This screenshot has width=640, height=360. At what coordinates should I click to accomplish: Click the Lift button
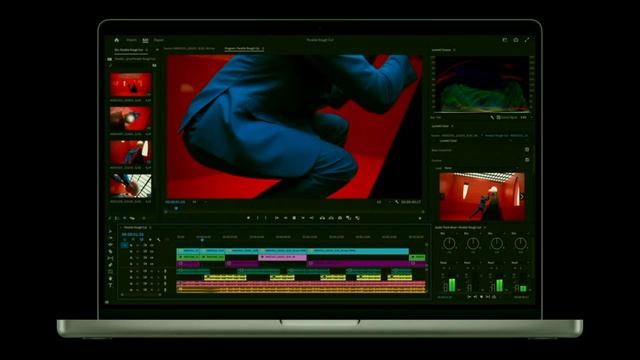[x=322, y=218]
